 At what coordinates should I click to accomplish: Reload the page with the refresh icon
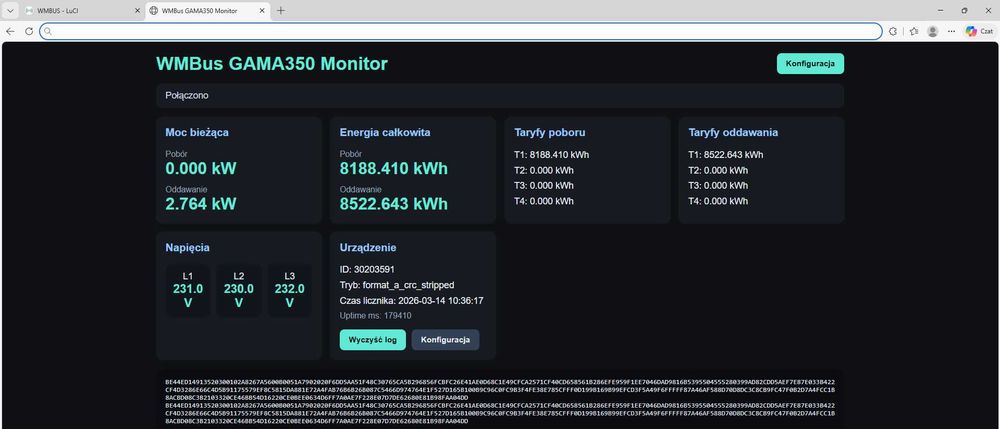(x=29, y=31)
